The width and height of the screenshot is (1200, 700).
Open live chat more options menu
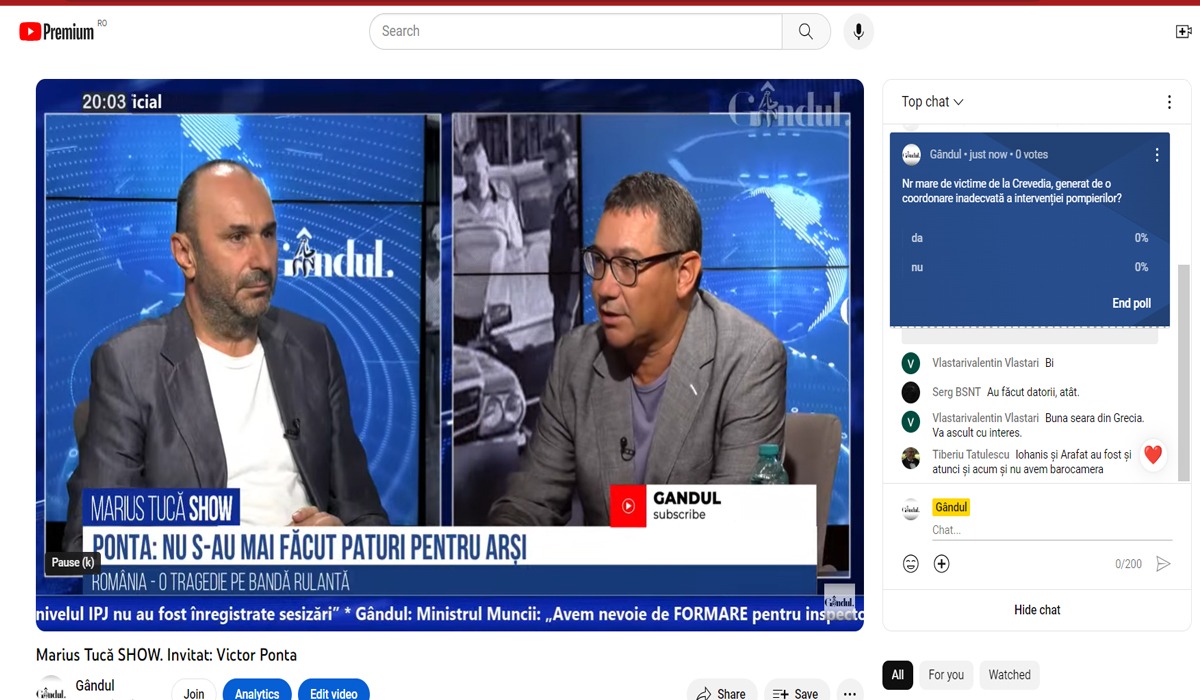pos(1169,102)
